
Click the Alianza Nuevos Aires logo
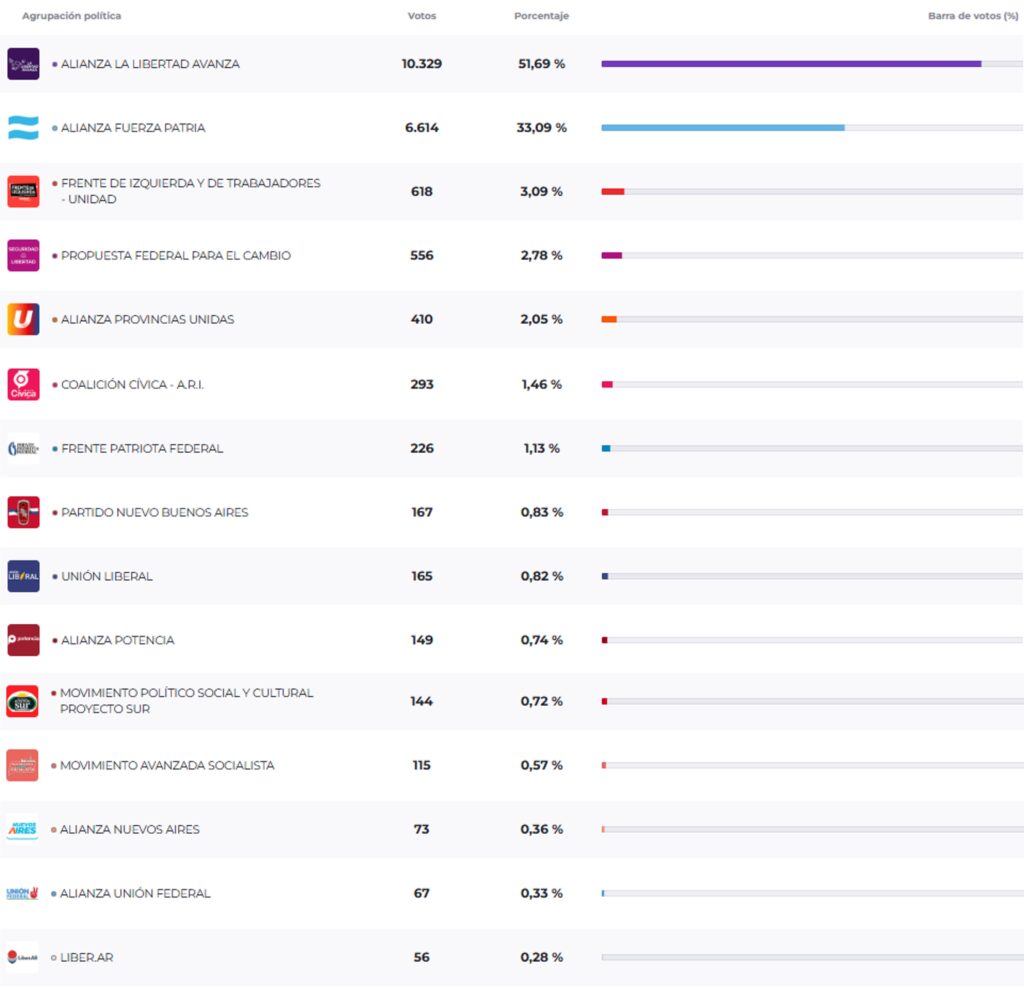23,829
